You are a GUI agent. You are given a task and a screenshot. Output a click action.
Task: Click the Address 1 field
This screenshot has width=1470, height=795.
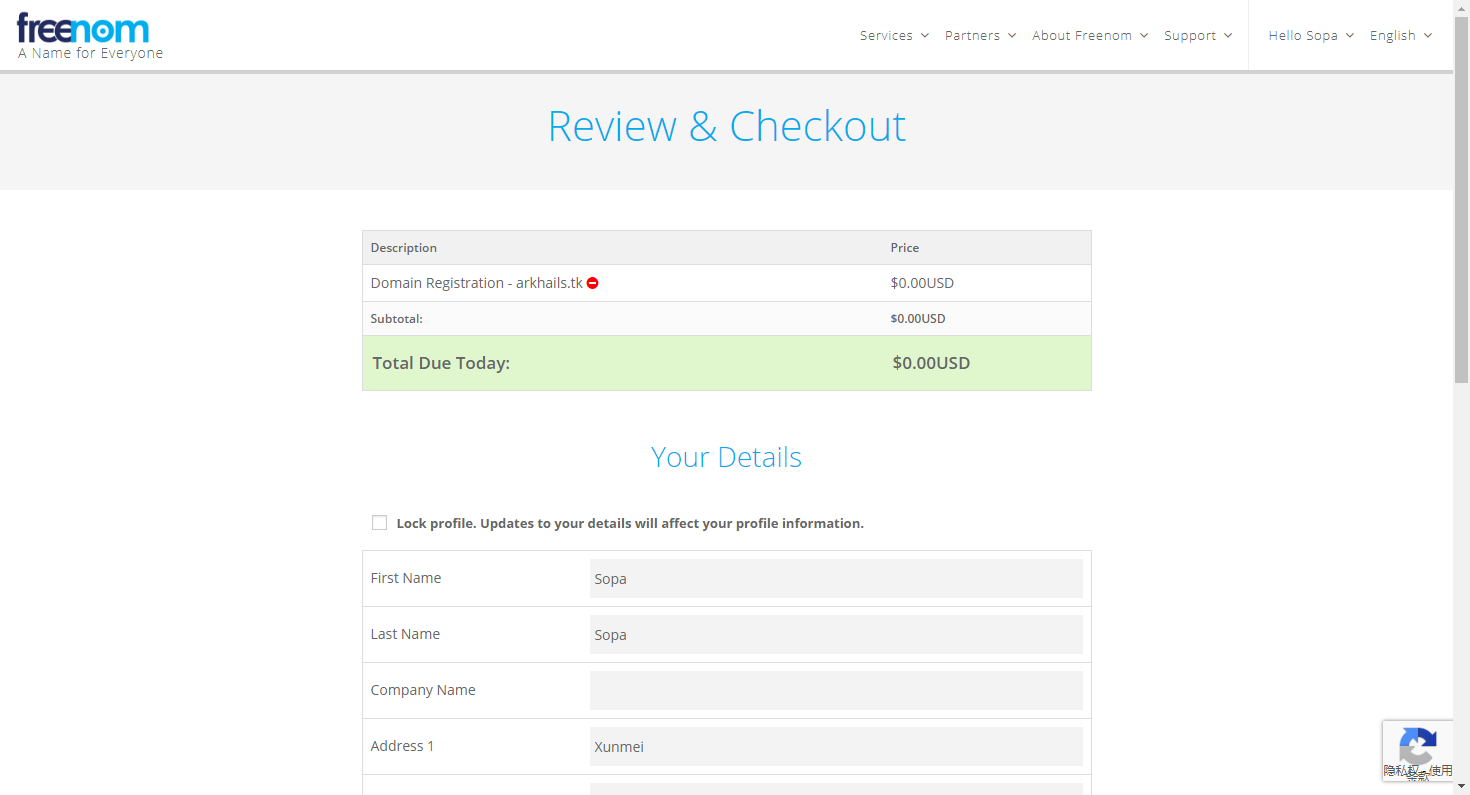click(836, 746)
